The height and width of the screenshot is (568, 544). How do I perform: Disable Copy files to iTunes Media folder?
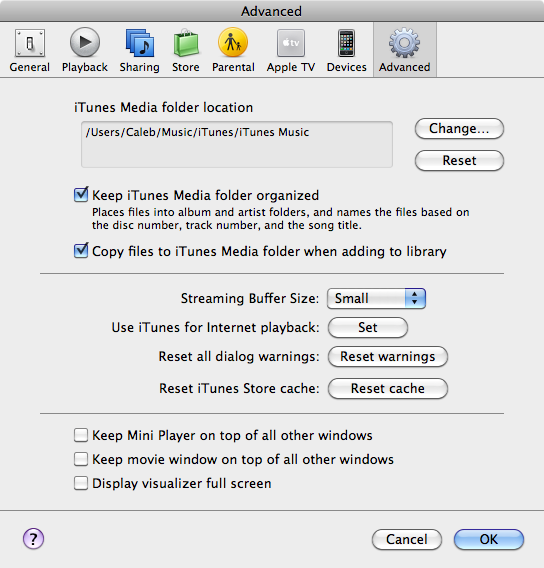[81, 251]
